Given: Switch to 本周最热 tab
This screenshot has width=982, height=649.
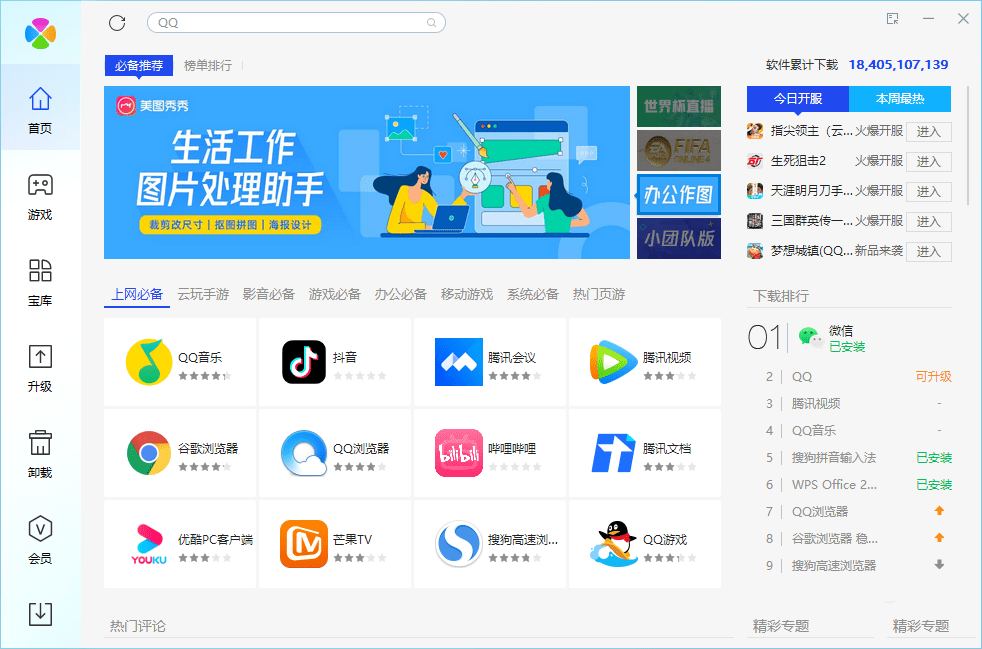Looking at the screenshot, I should pos(899,99).
